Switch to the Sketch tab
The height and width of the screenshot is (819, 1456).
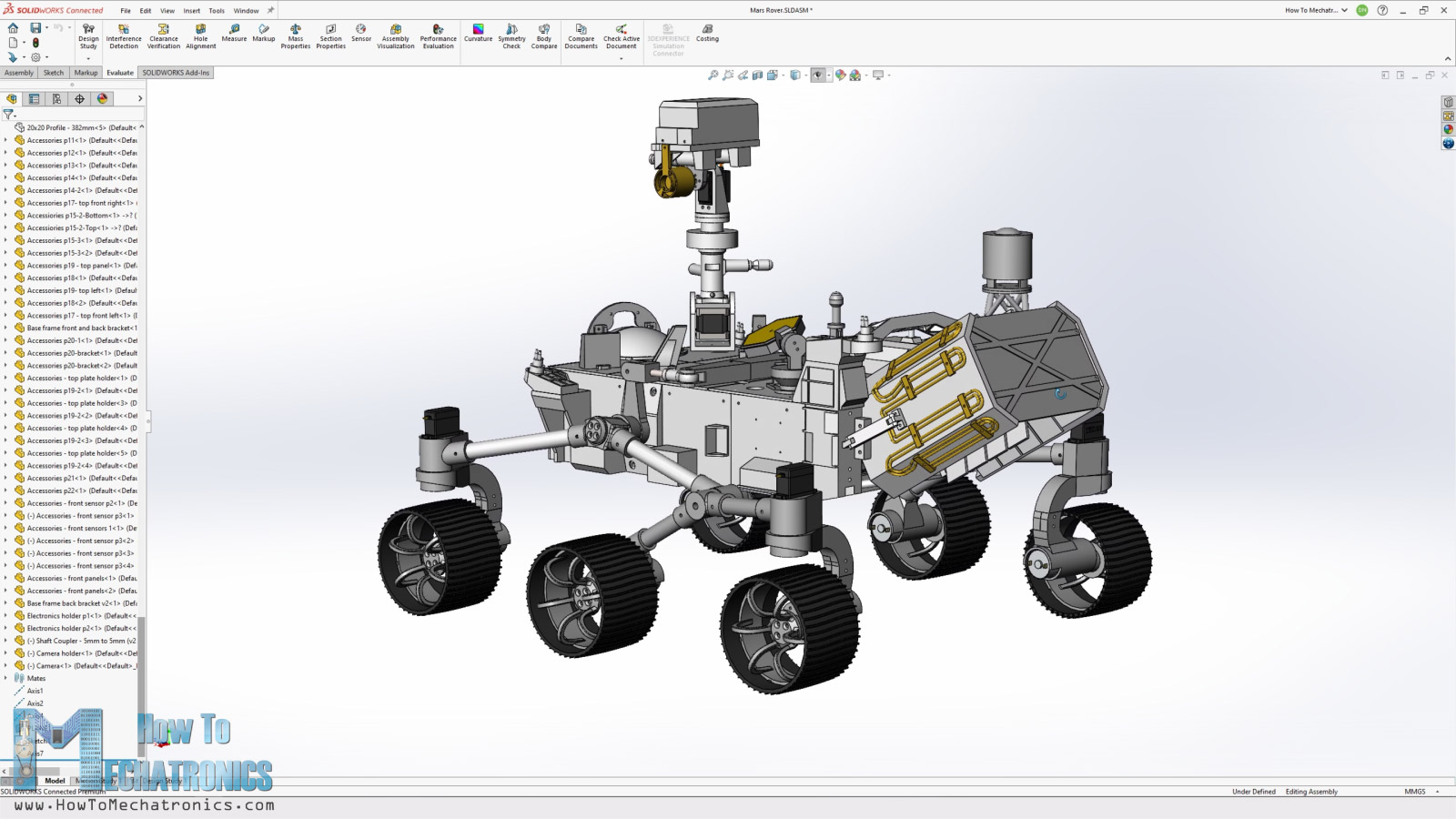(x=53, y=72)
